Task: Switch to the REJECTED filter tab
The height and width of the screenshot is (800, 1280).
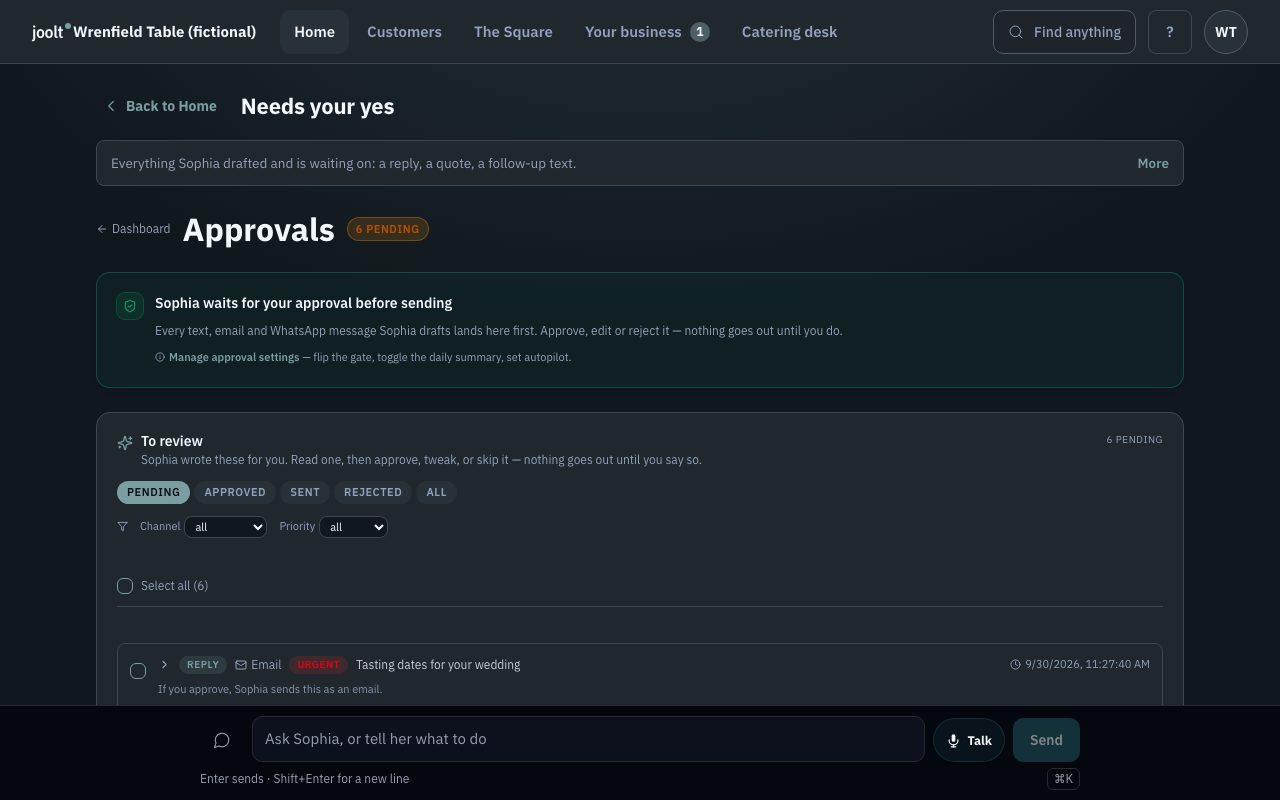Action: point(373,492)
